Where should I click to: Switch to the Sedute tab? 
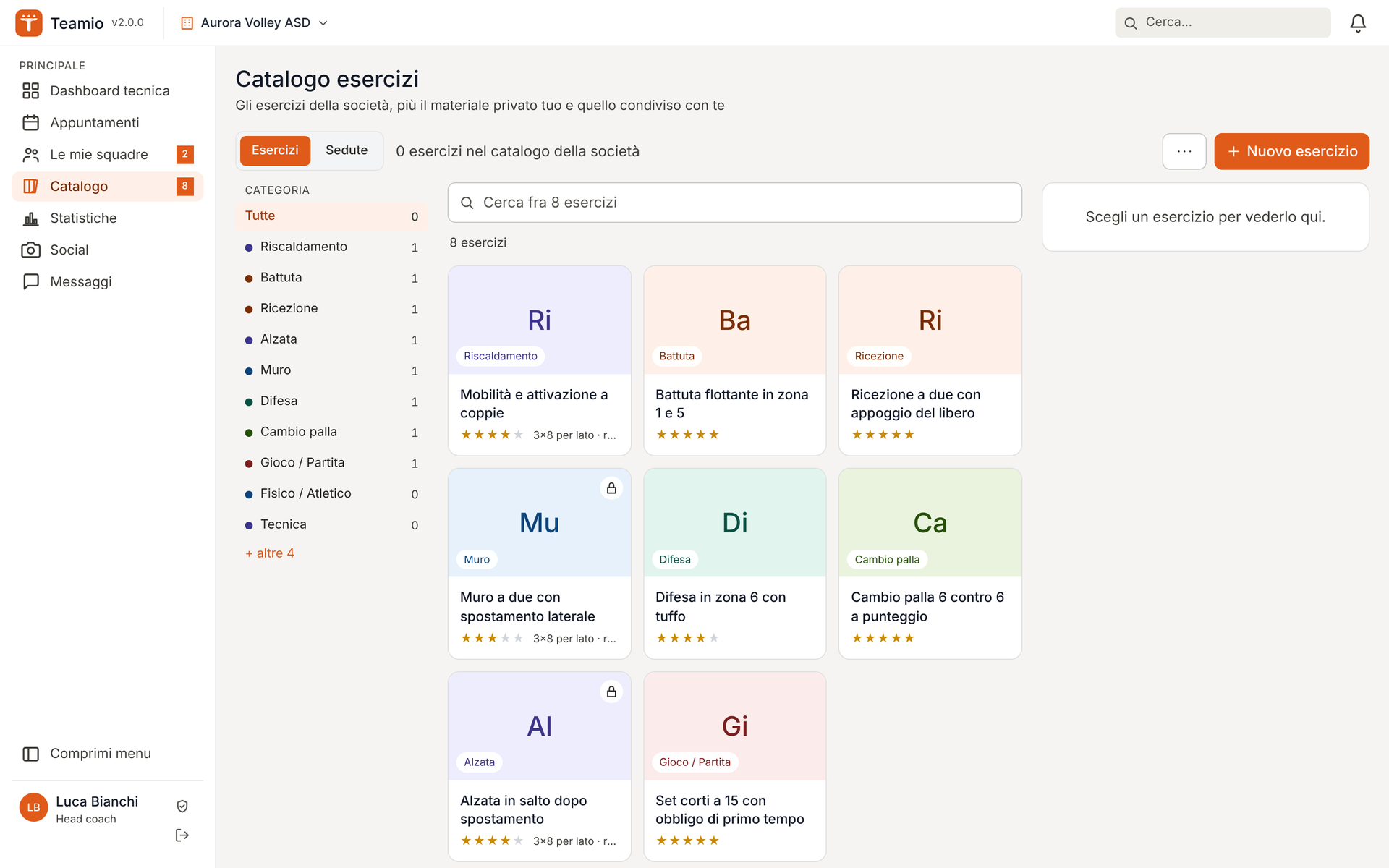(x=347, y=150)
